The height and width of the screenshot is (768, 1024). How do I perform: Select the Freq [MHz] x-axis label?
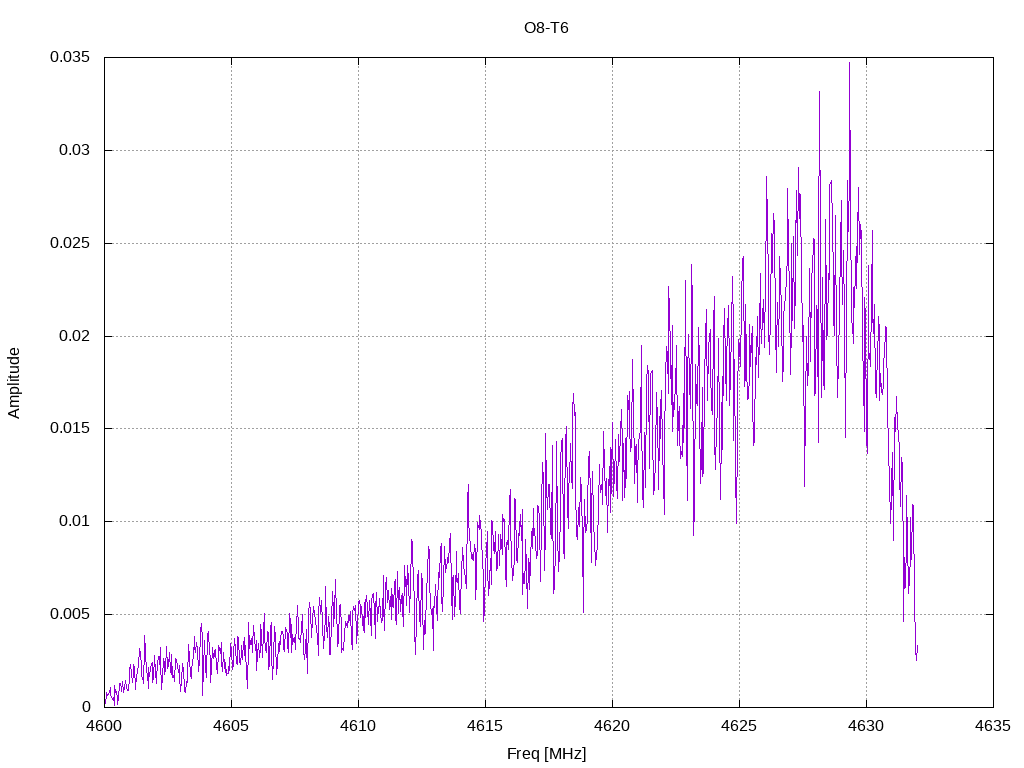pyautogui.click(x=546, y=754)
